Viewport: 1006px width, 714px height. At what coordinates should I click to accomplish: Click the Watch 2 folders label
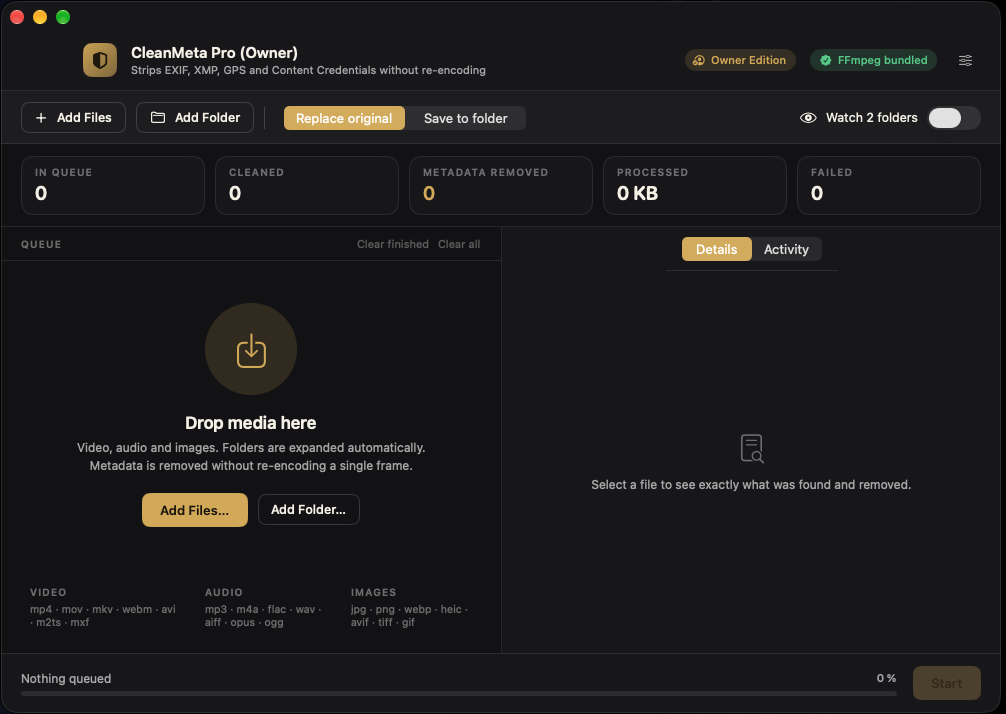pos(871,118)
